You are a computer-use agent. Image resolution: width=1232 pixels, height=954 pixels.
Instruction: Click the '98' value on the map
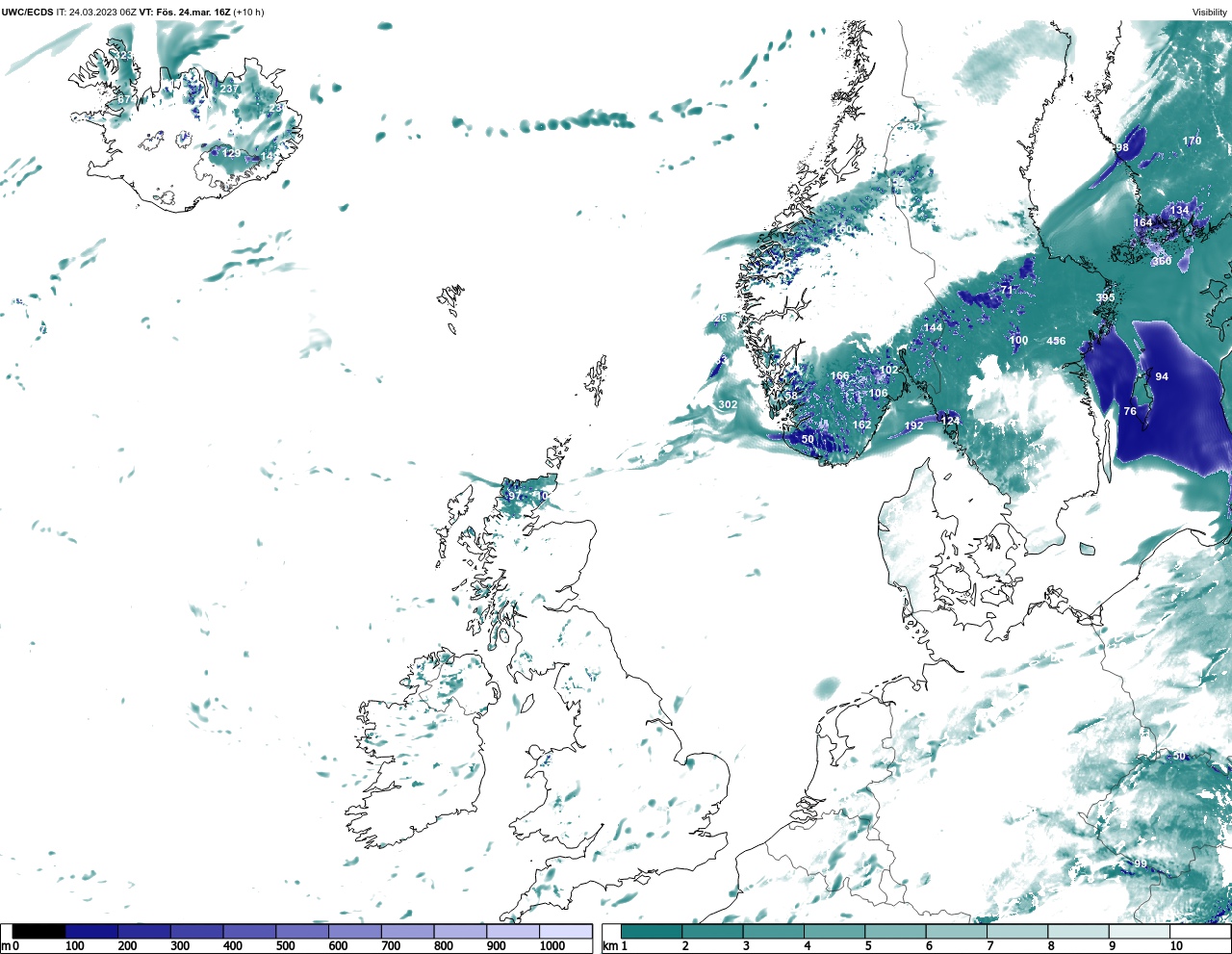(1121, 147)
